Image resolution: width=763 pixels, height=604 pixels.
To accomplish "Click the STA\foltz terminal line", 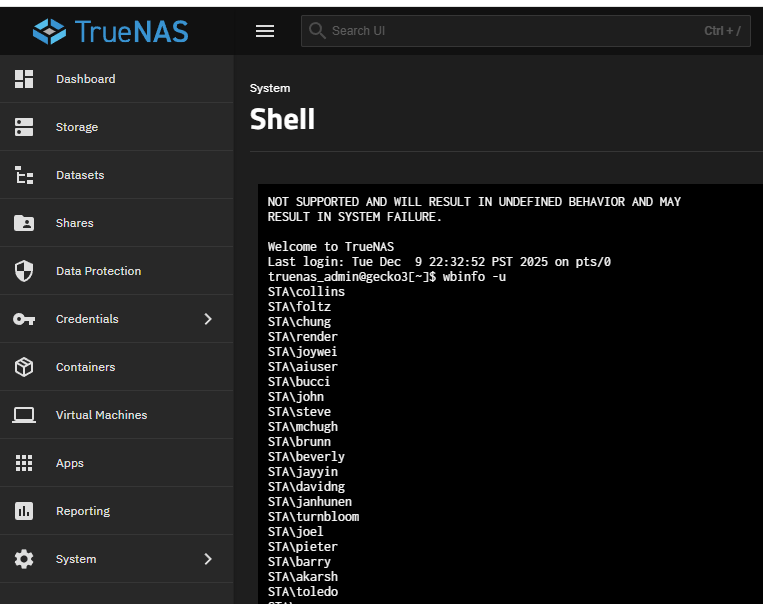I will [299, 307].
